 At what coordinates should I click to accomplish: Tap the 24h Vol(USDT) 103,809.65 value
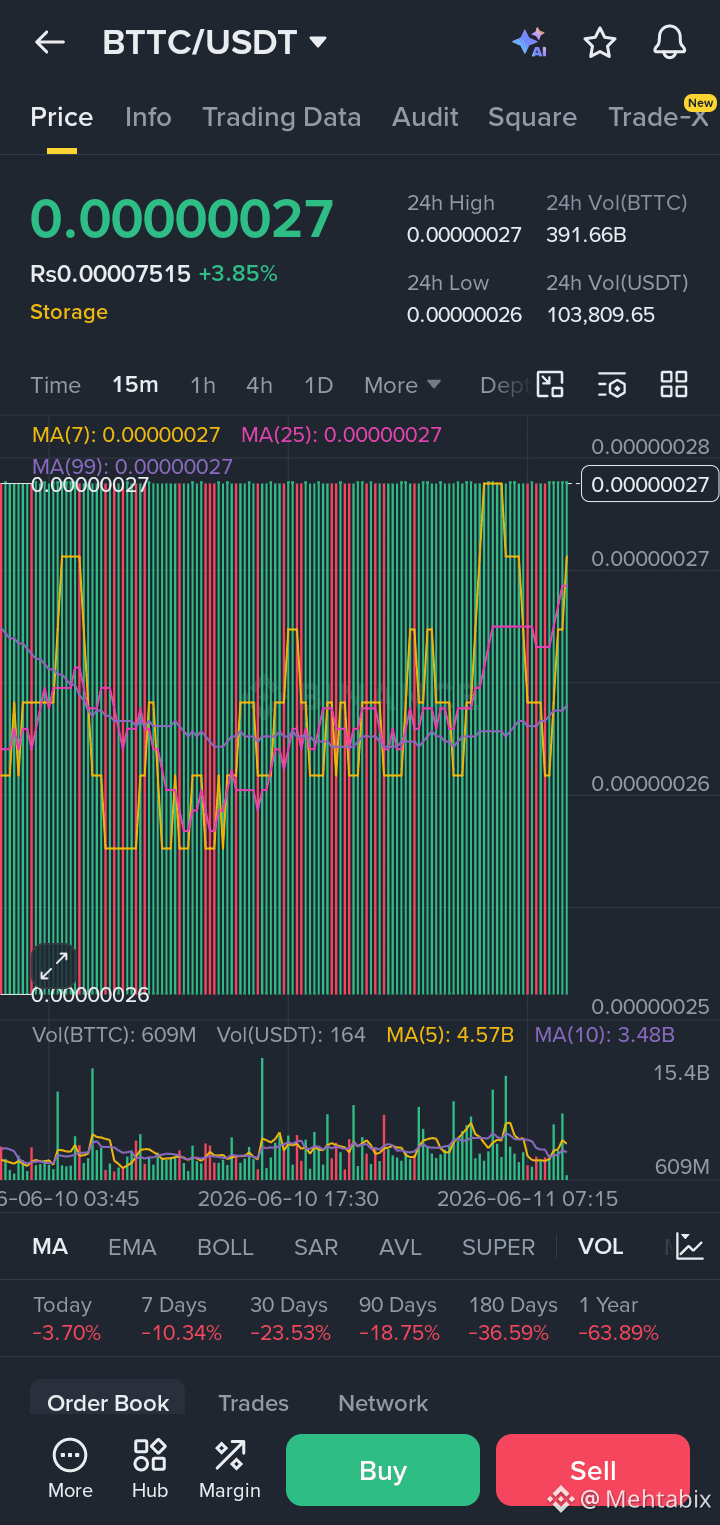(x=600, y=315)
